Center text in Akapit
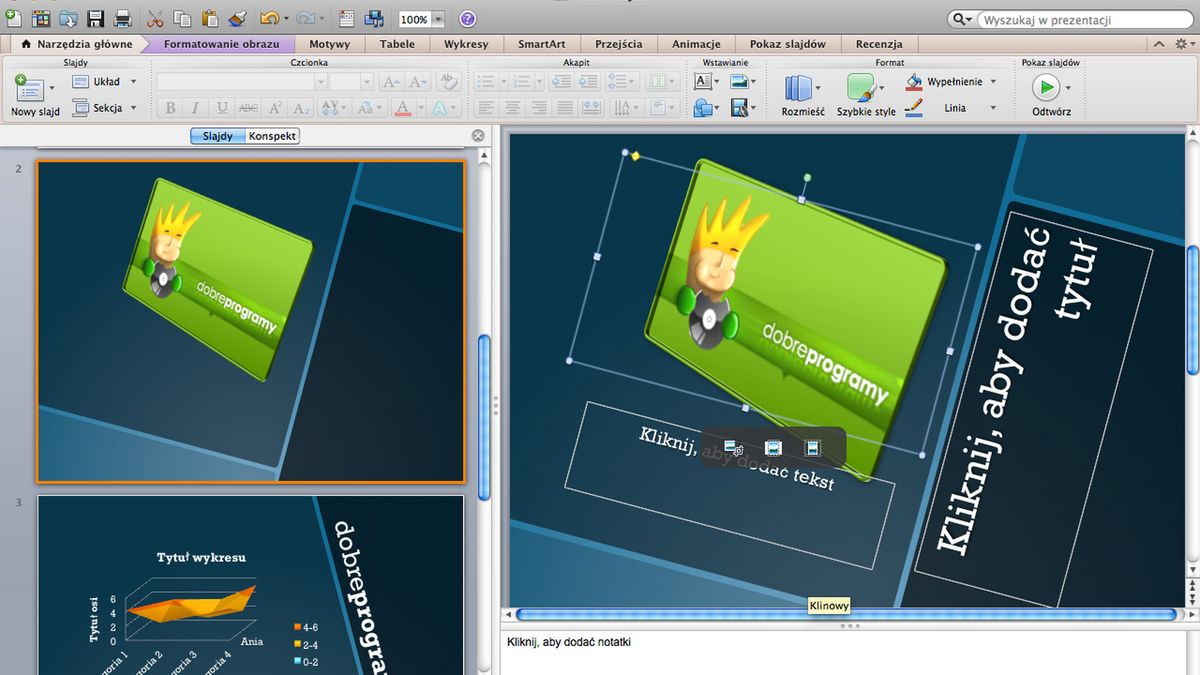 coord(512,108)
